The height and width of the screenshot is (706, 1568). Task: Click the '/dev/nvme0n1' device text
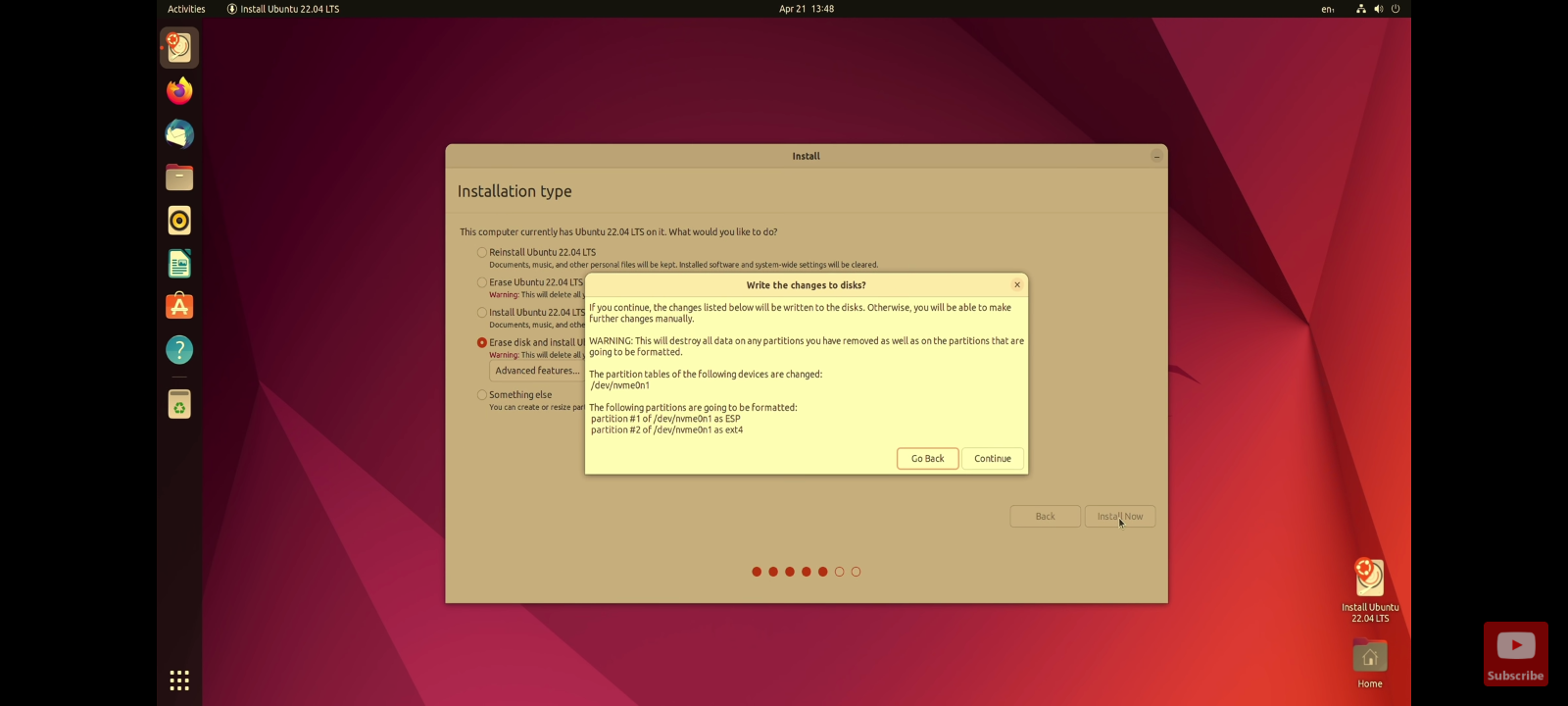coord(620,385)
